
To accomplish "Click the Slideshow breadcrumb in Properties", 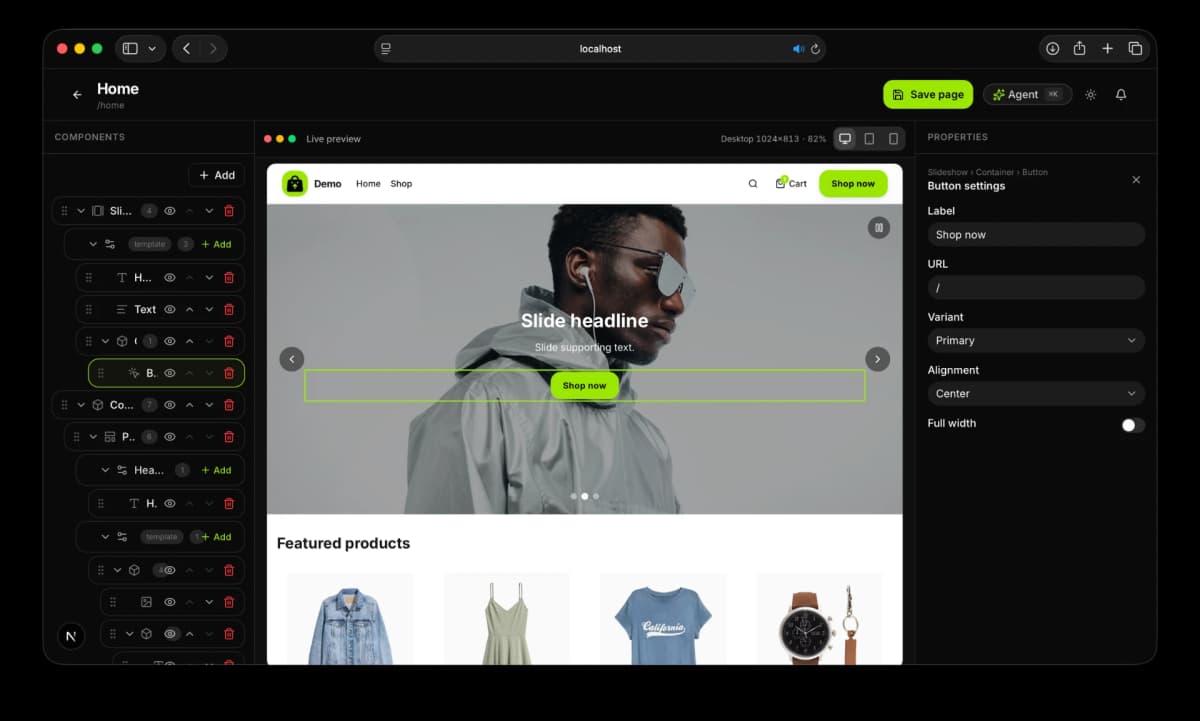I will tap(948, 172).
